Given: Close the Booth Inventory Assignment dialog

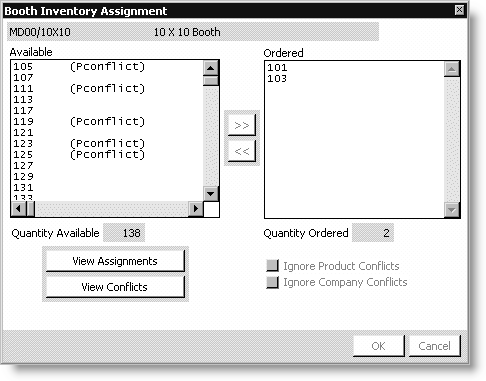Looking at the screenshot, I should point(459,10).
